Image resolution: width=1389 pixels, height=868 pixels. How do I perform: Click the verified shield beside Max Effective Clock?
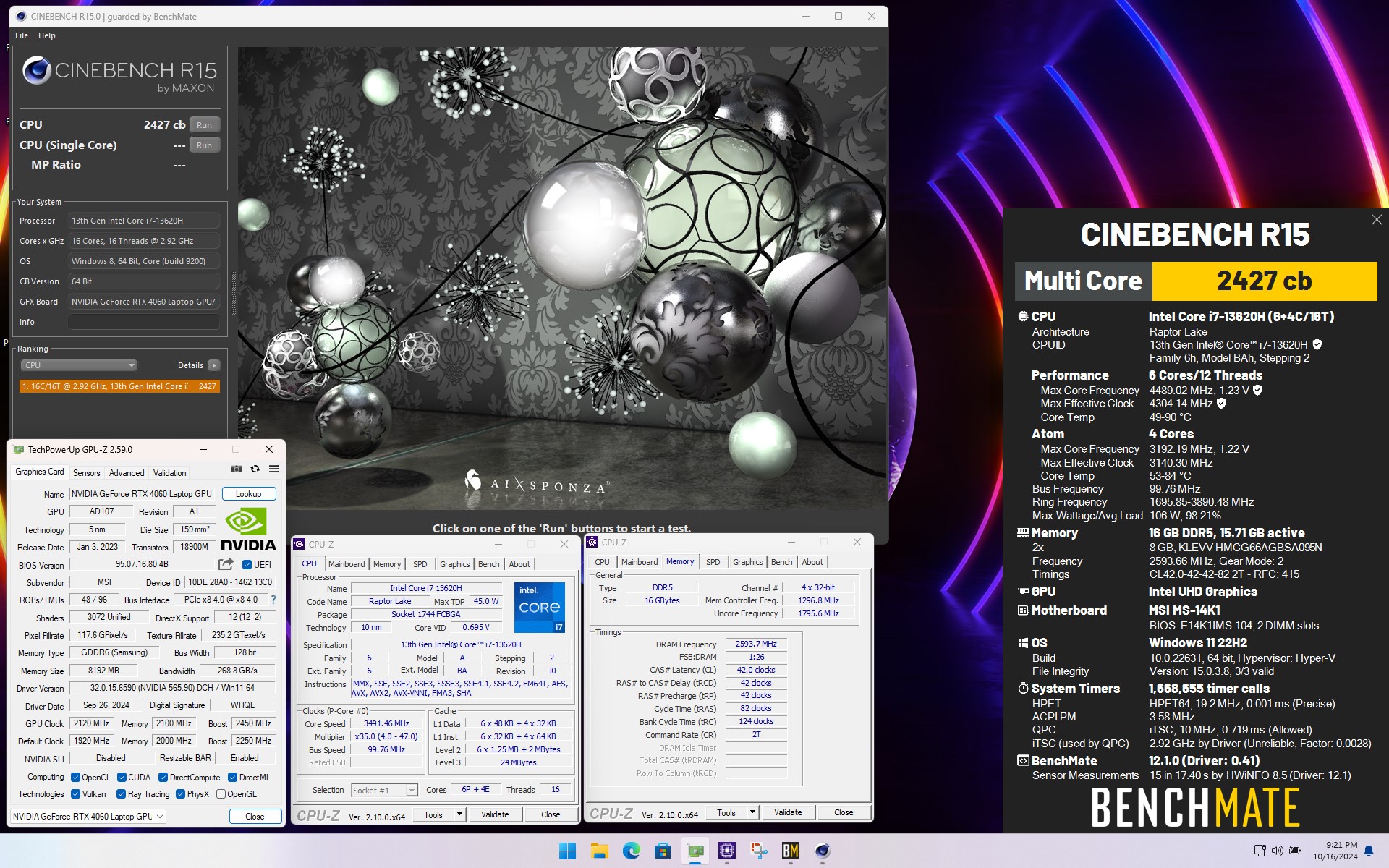[x=1221, y=404]
